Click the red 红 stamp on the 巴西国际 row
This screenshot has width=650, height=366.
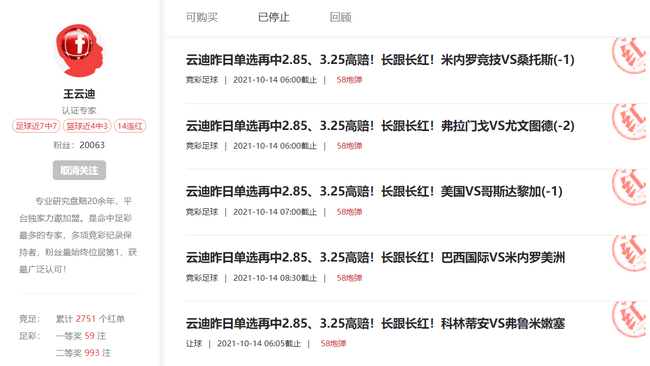point(629,254)
